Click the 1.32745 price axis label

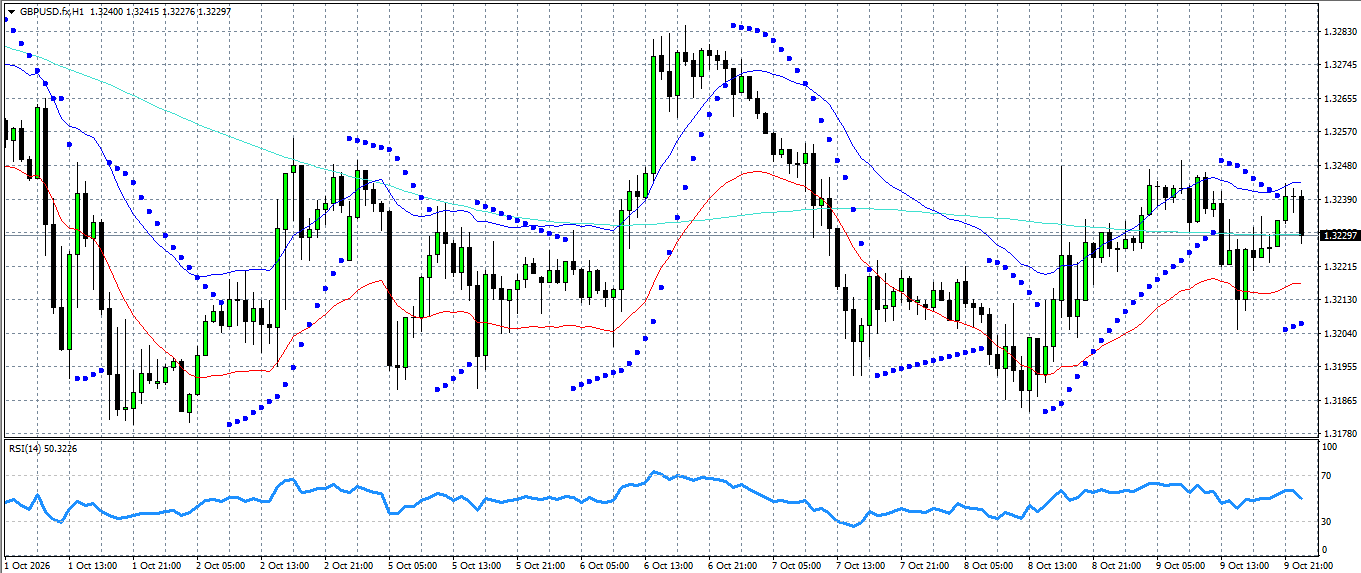click(1339, 65)
